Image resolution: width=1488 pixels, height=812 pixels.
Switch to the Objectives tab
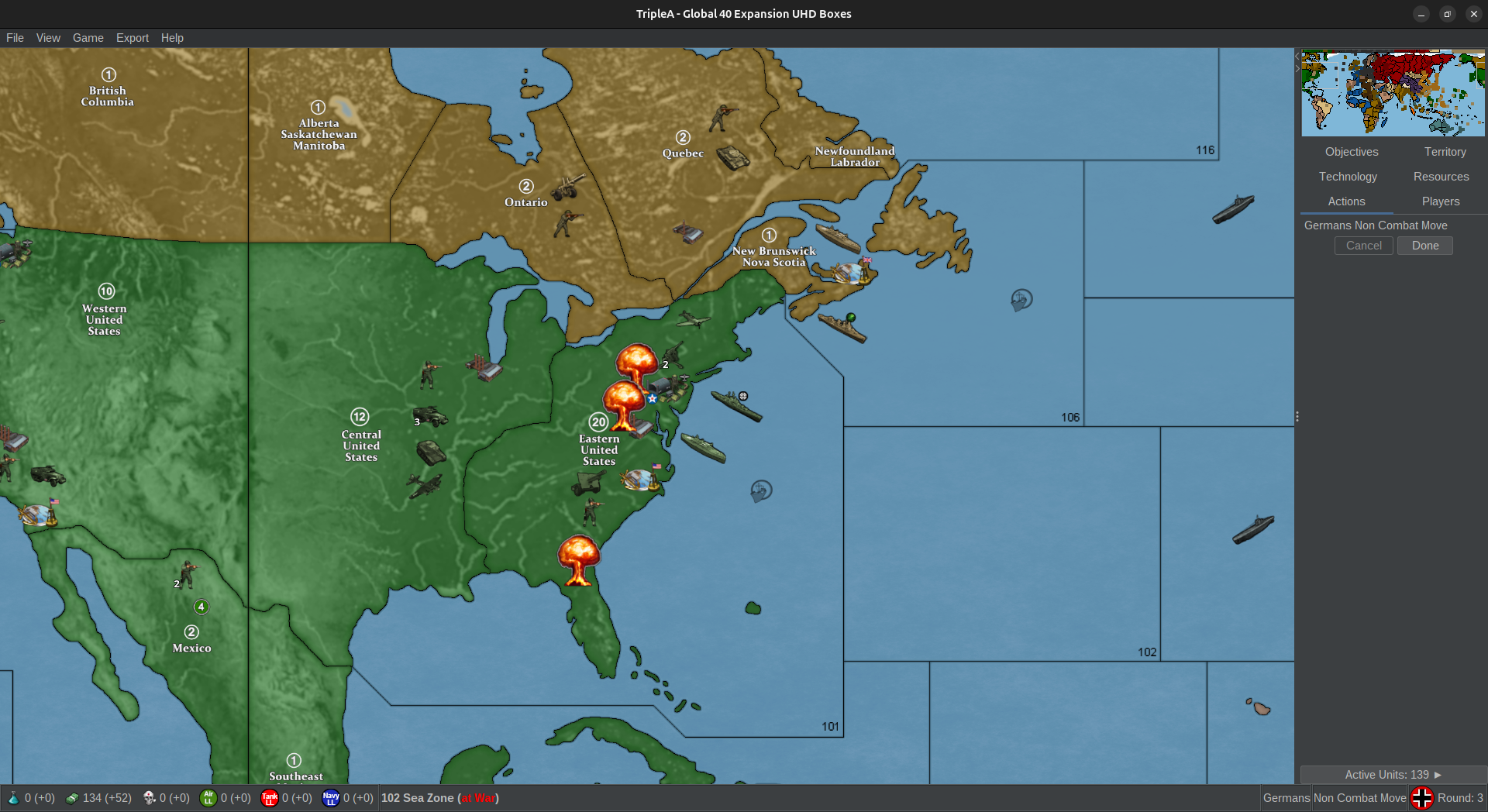[1352, 152]
